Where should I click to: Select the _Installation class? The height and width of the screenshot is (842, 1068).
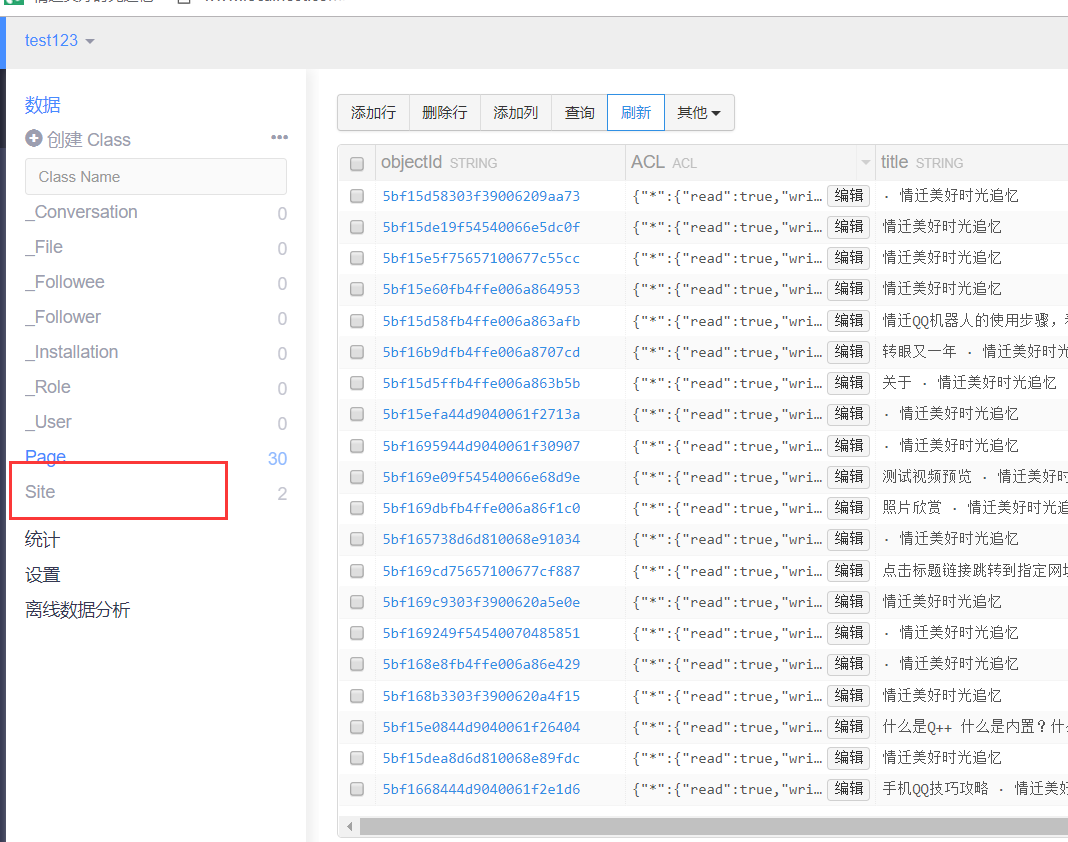(x=72, y=352)
